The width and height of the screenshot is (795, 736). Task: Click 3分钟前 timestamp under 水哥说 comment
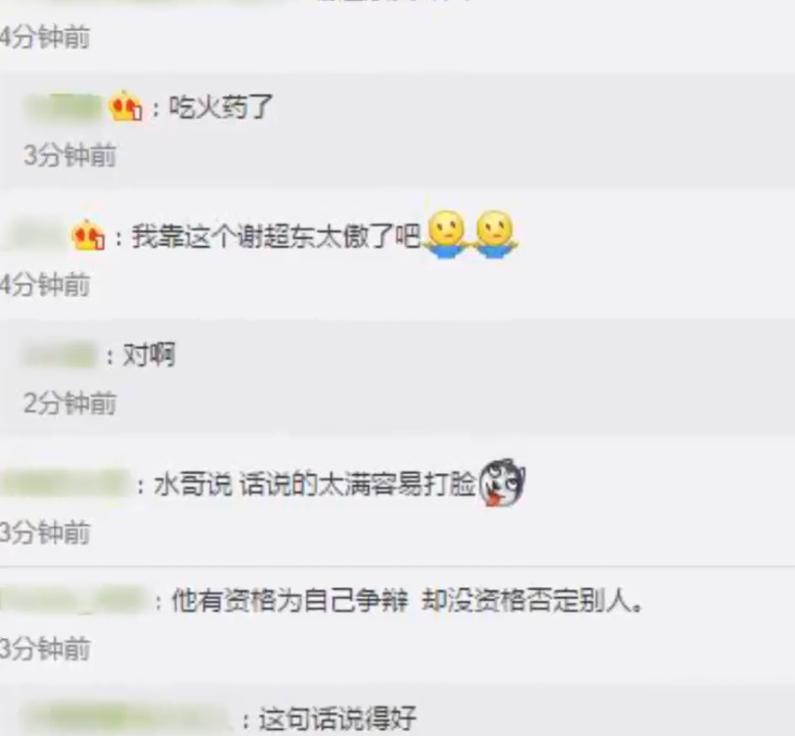[45, 532]
